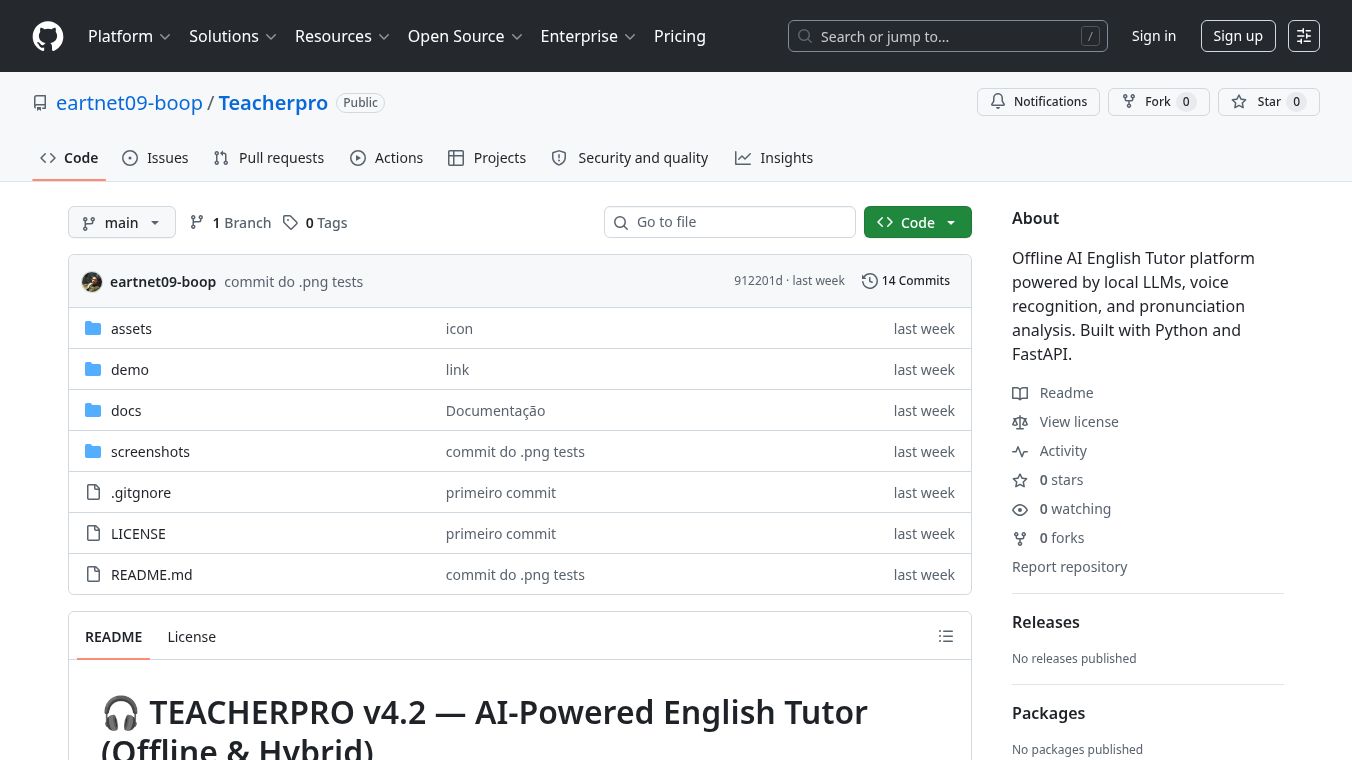Click the eye icon beside 0 watching
The image size is (1352, 760).
point(1020,509)
